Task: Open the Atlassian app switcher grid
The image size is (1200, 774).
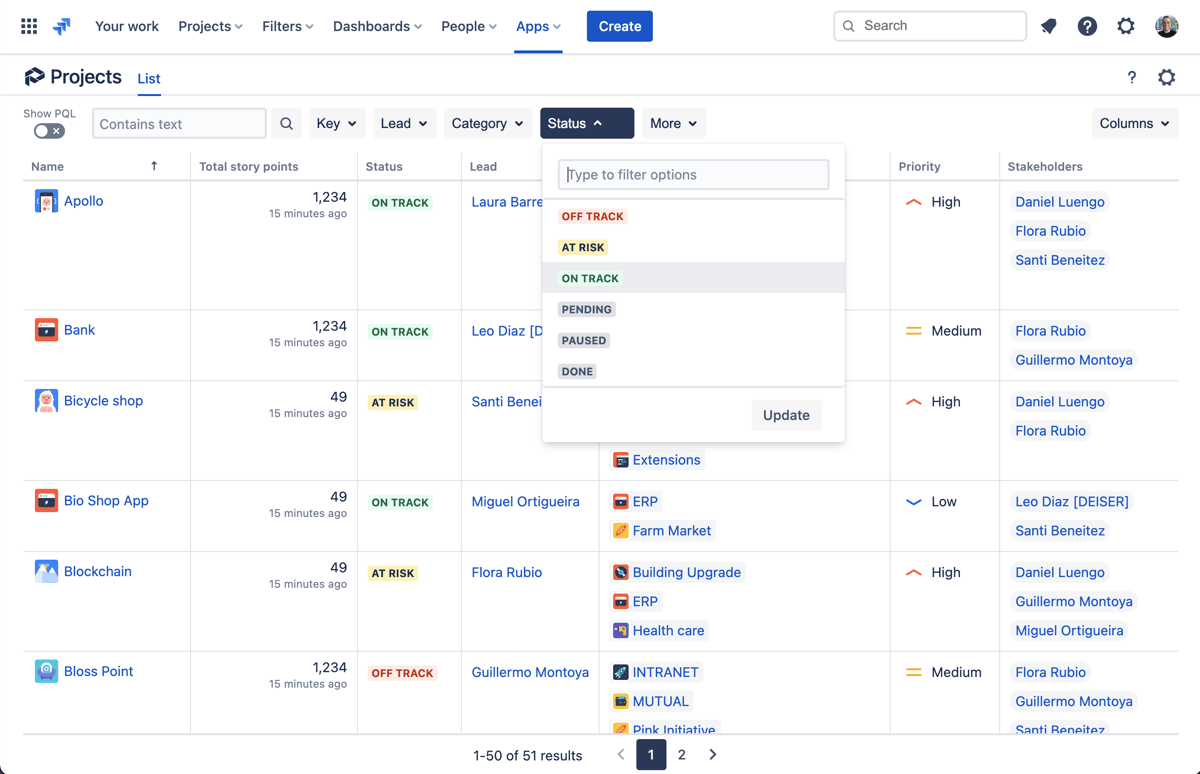Action: click(x=28, y=26)
